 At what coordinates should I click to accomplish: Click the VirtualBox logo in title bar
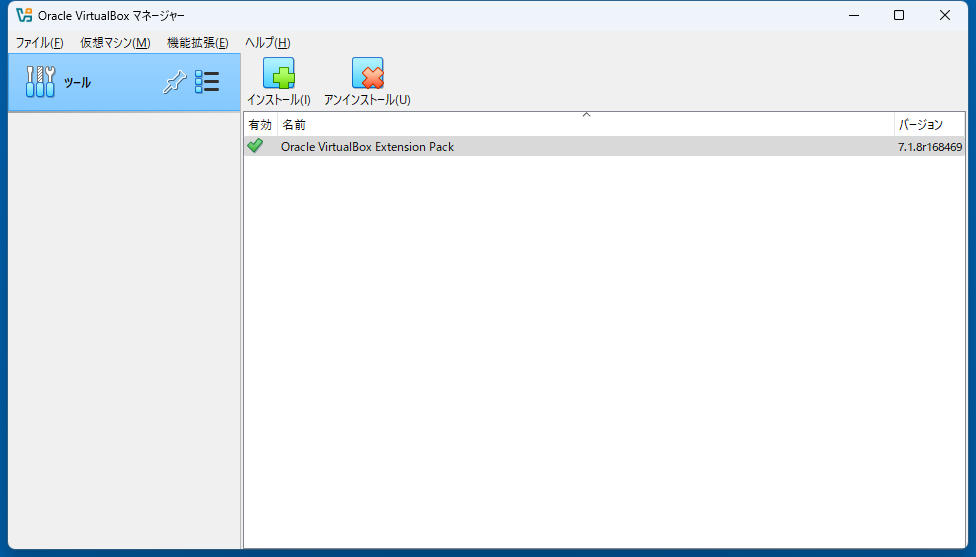[x=24, y=15]
